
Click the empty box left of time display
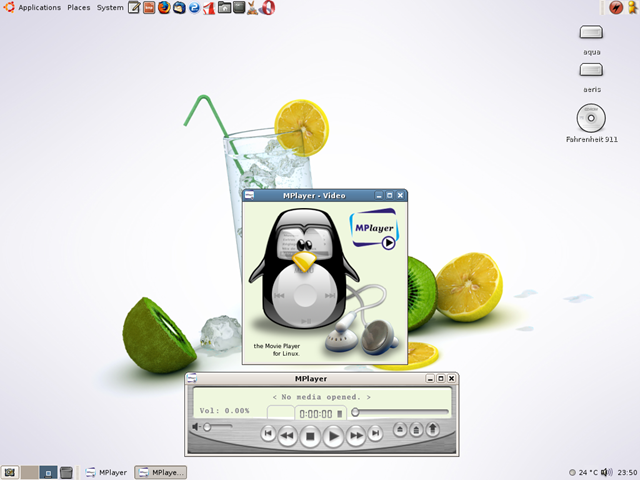[280, 413]
